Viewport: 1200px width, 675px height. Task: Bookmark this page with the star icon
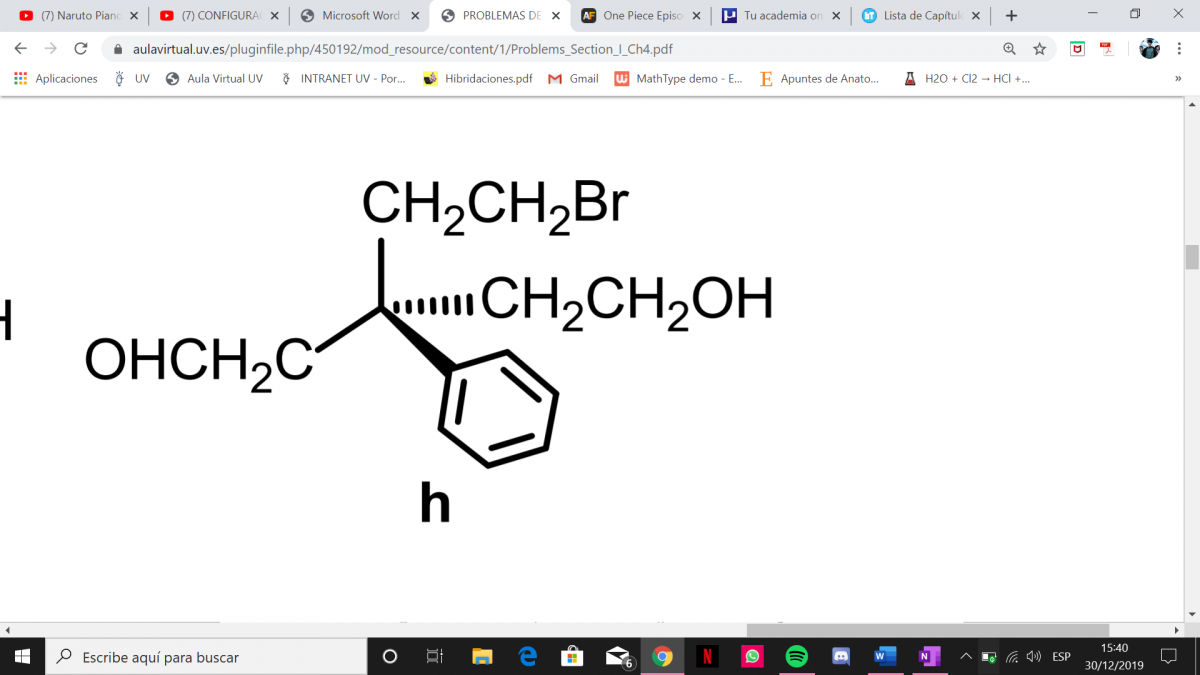coord(1040,49)
